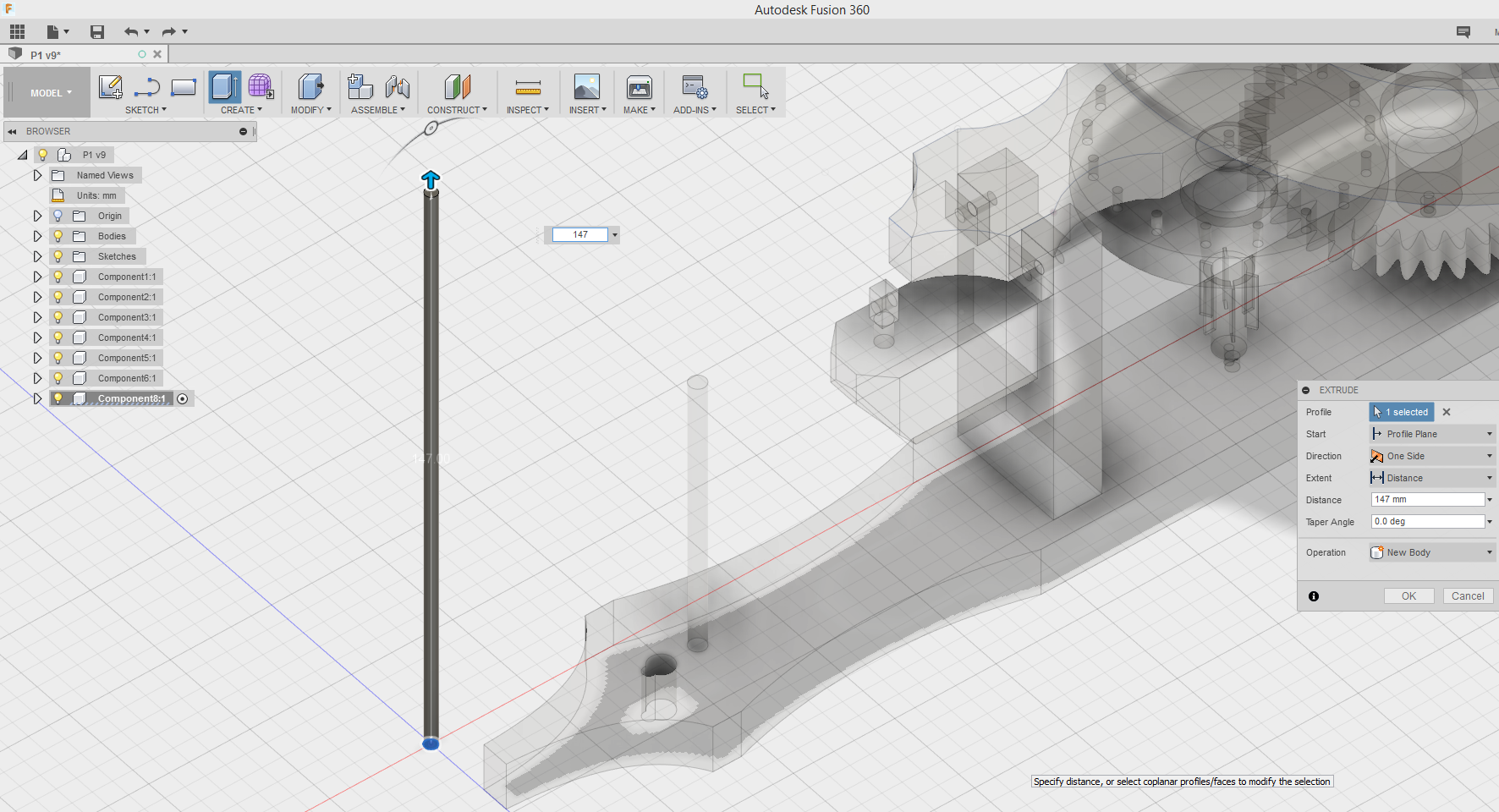
Task: Open the Direction One Side dropdown
Action: 1432,456
